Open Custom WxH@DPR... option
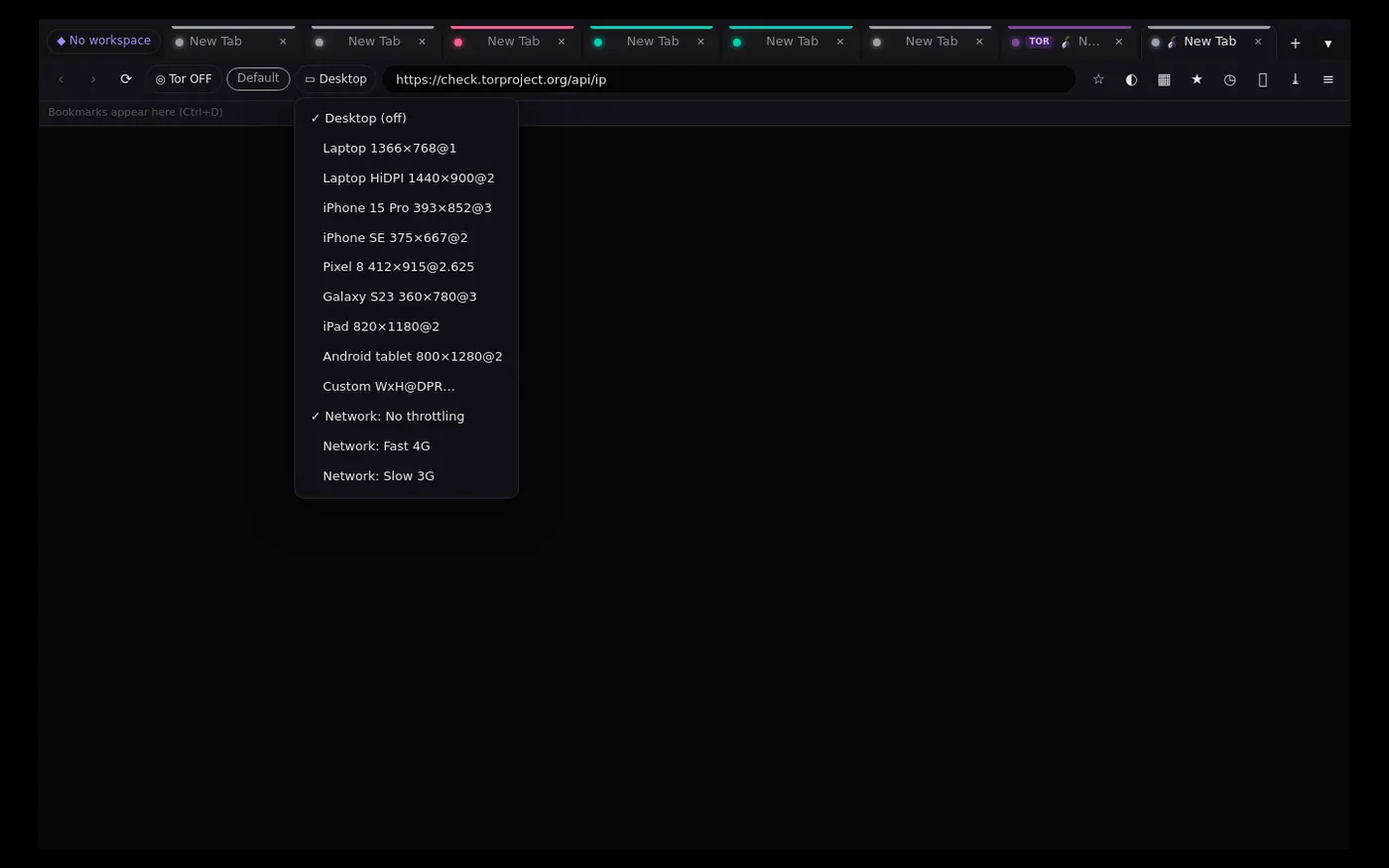This screenshot has width=1389, height=868. (x=407, y=386)
